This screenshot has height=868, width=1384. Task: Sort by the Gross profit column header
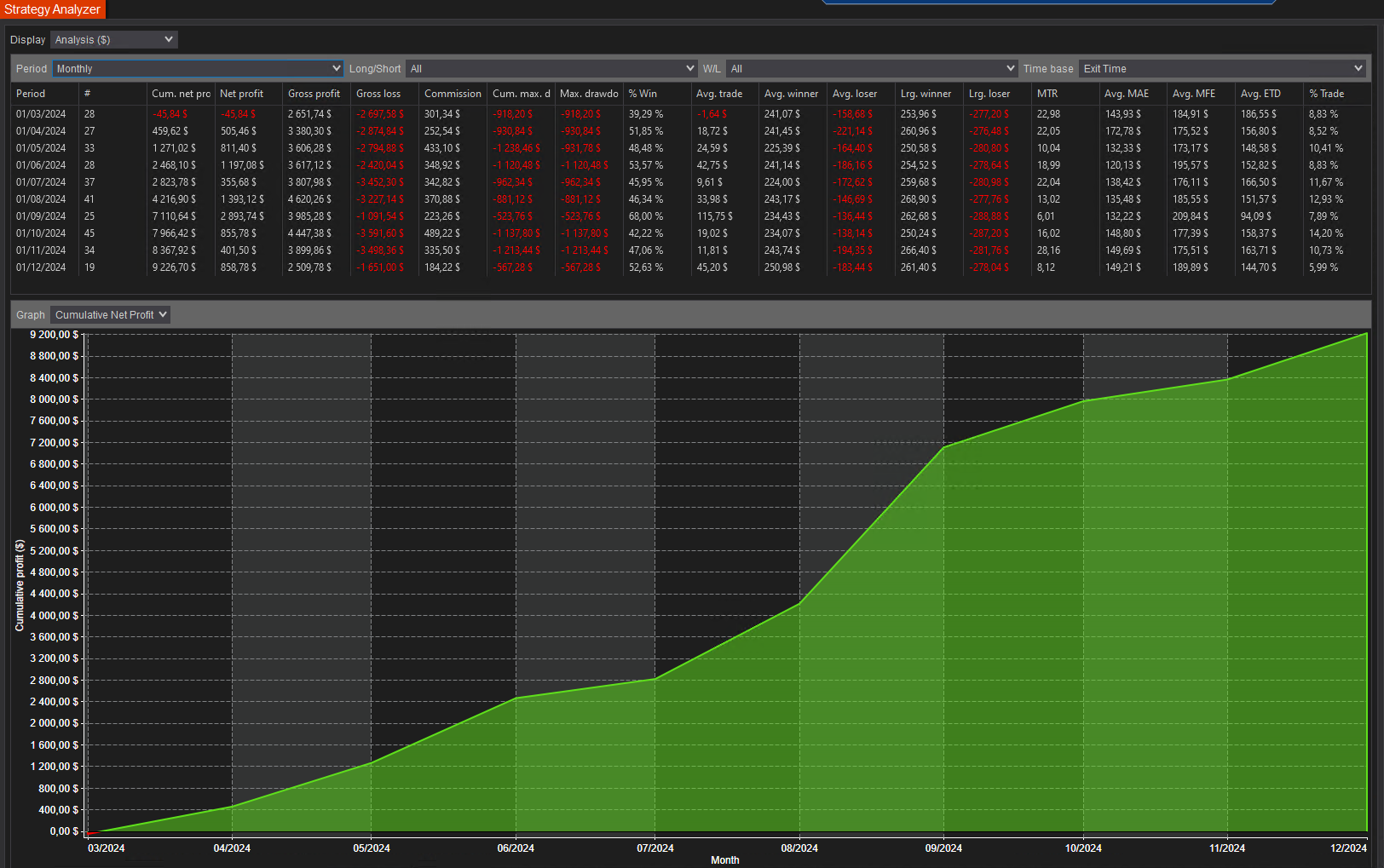point(317,94)
